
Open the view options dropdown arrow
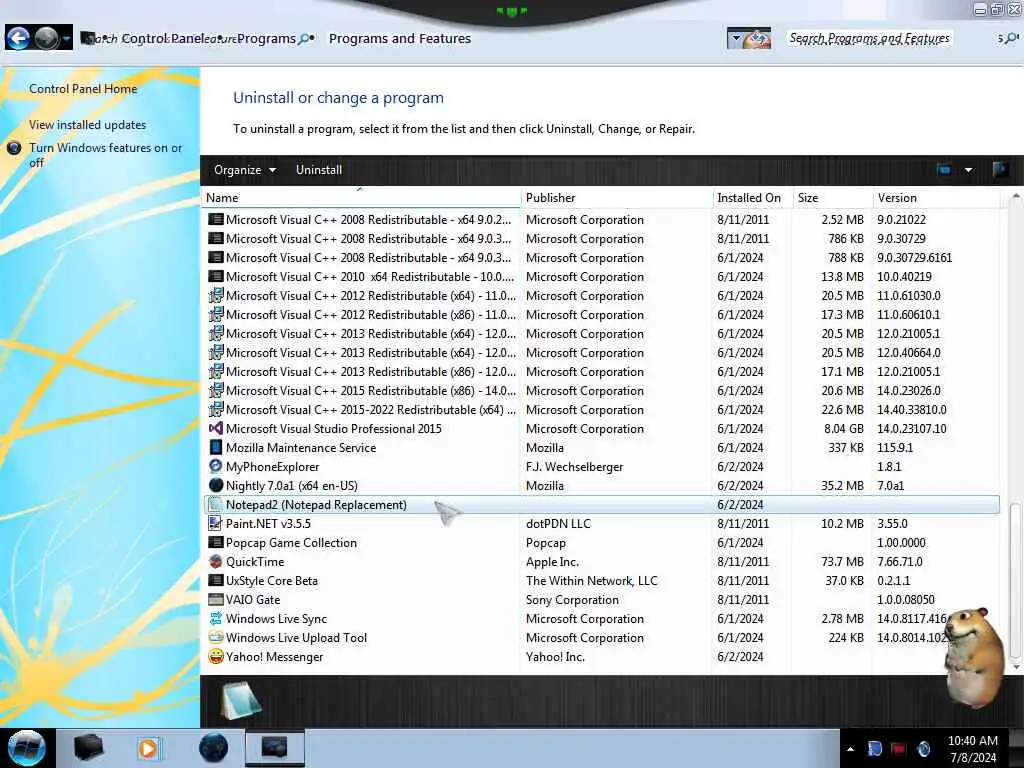tap(968, 170)
